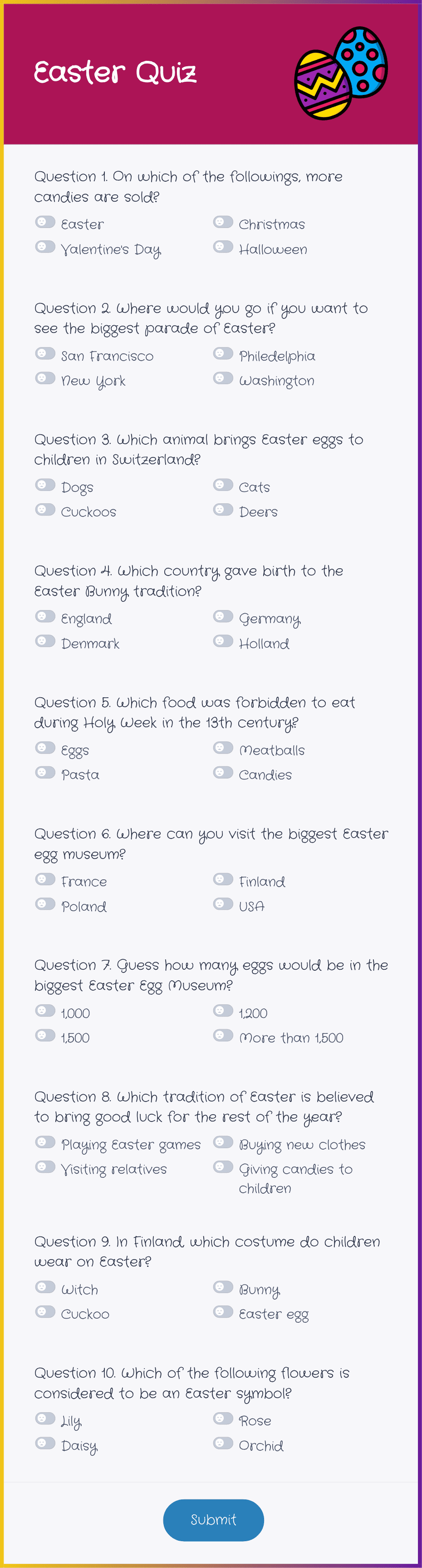Choose Halloween for question 1
Screen dimensions: 422x1568
pos(223,247)
